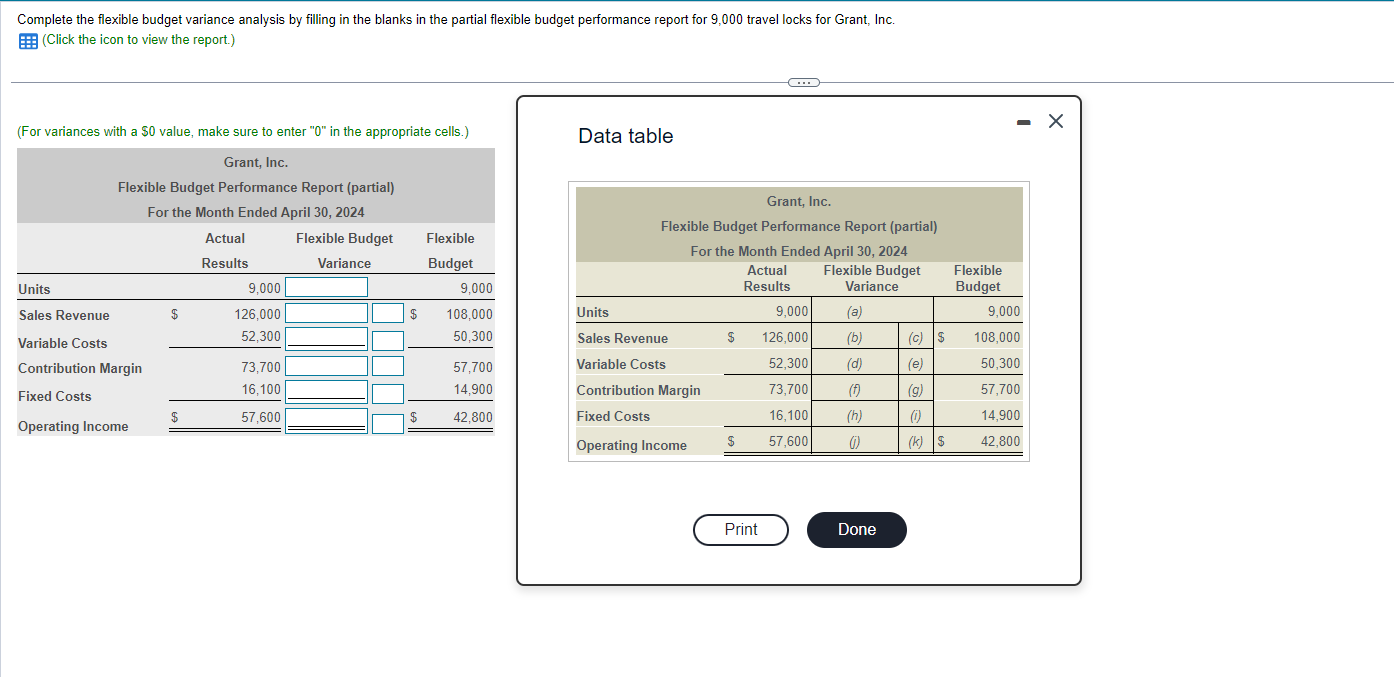Click blank (j) in data table
Screen dimensions: 1394x677
pyautogui.click(x=854, y=442)
